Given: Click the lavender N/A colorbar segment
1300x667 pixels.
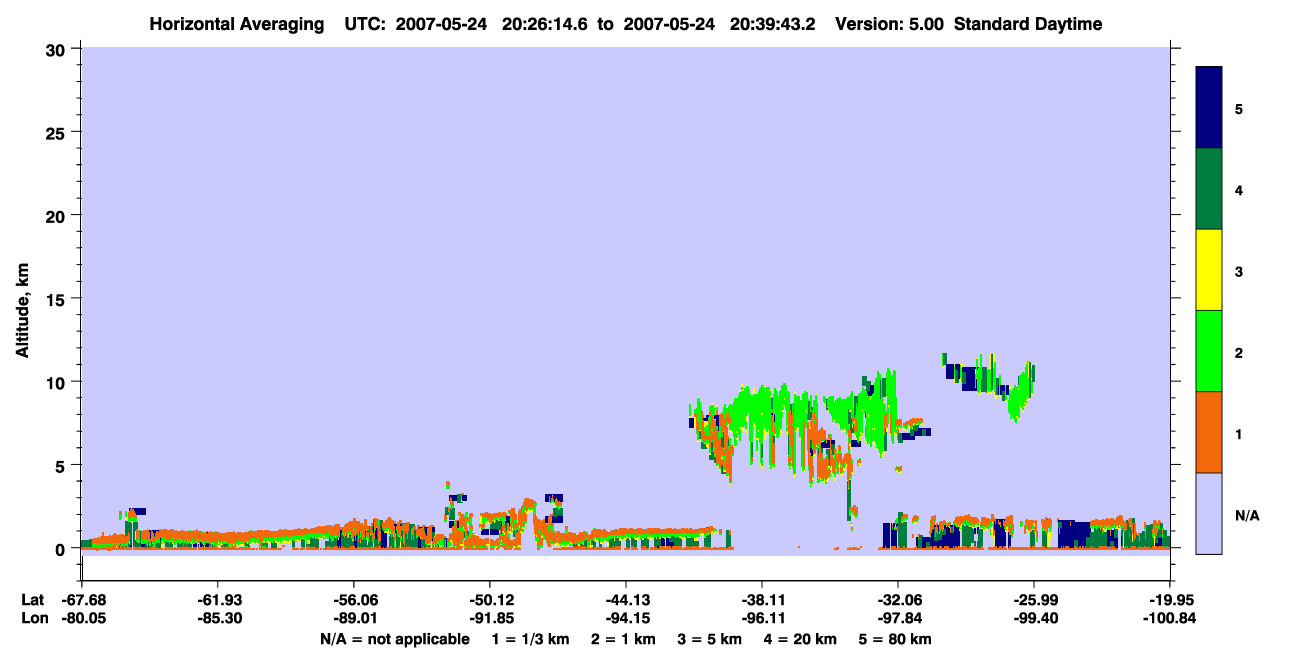Looking at the screenshot, I should pyautogui.click(x=1209, y=513).
